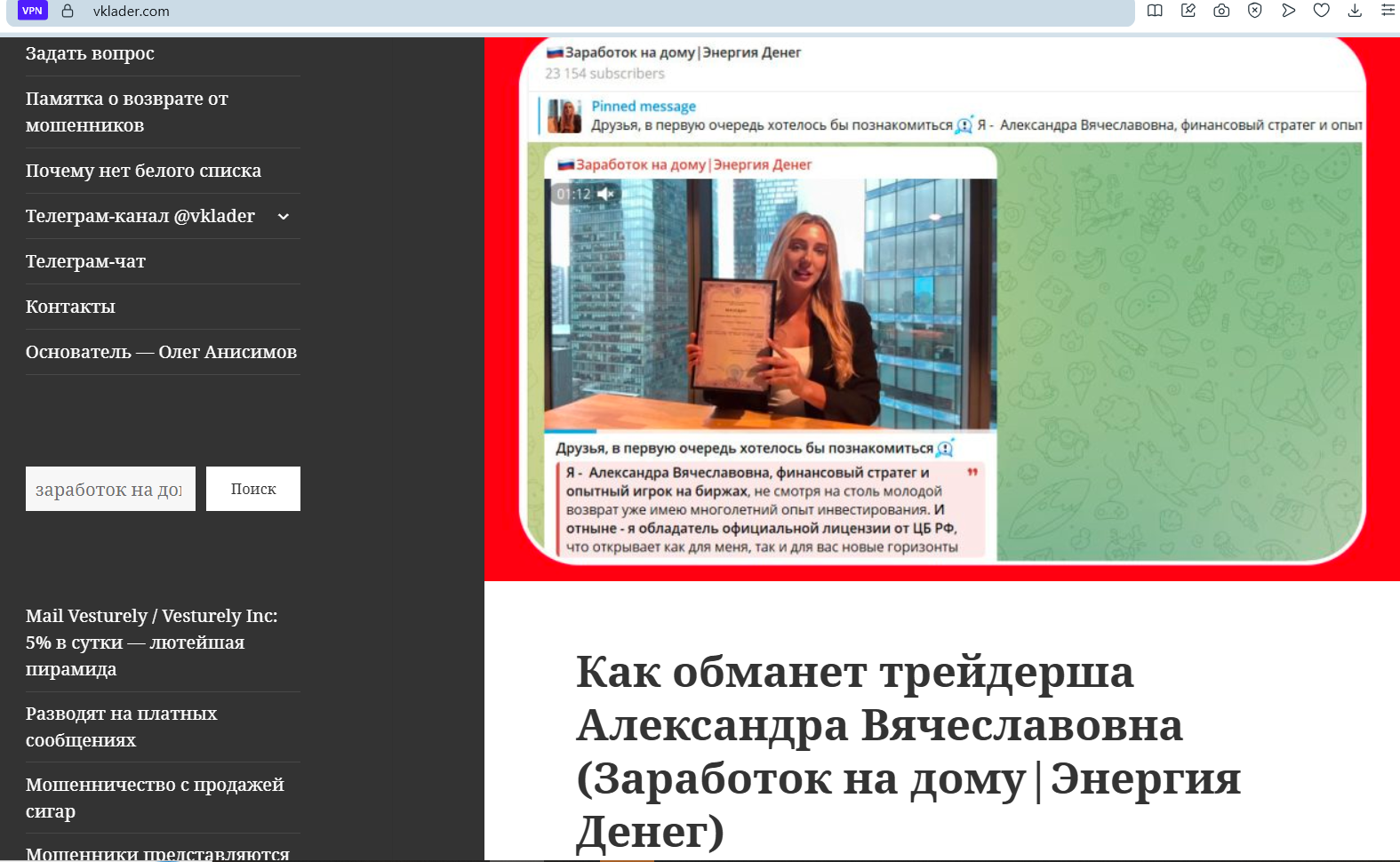Click vklader.com address bar URL

point(132,12)
